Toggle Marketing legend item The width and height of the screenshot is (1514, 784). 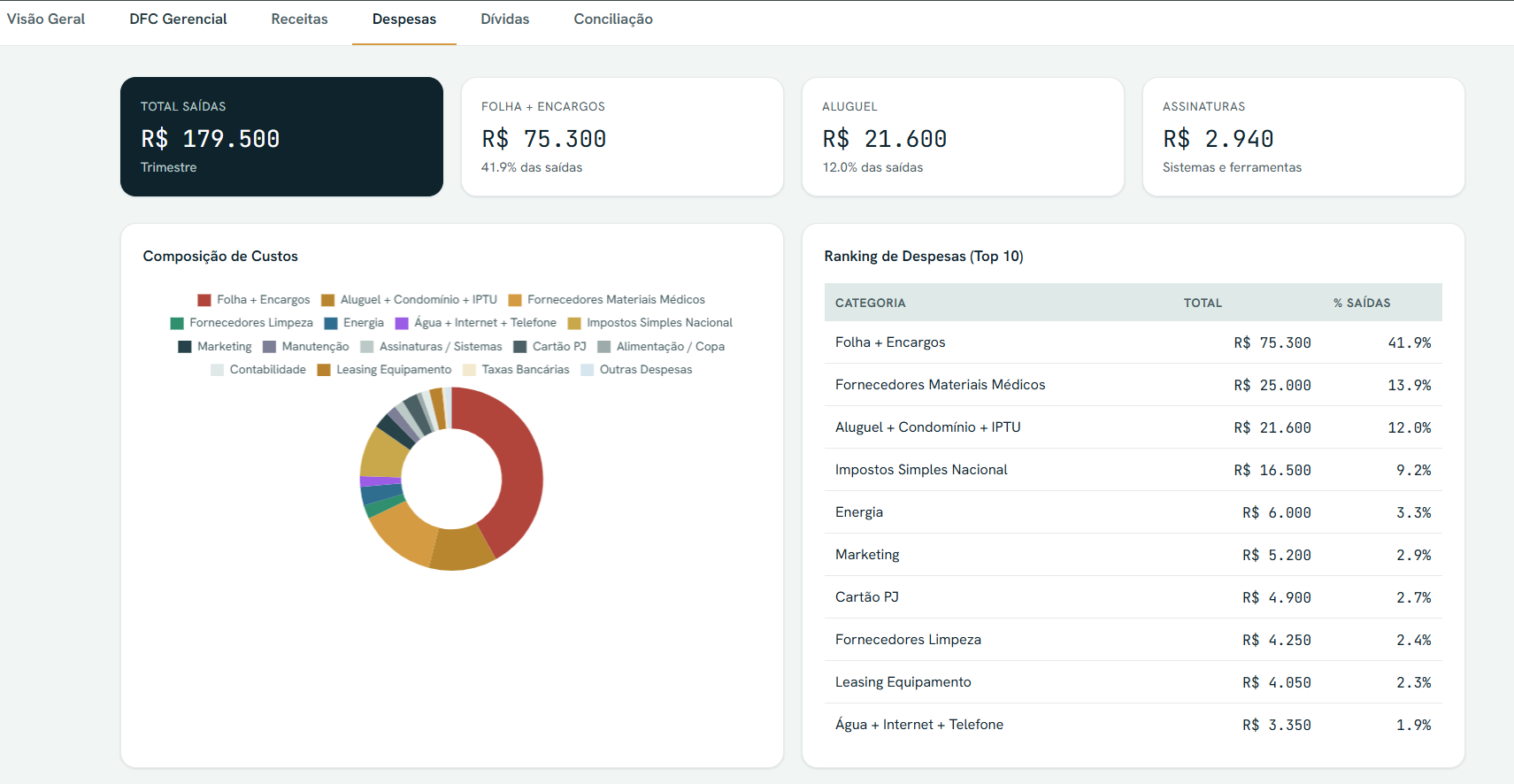pos(215,347)
